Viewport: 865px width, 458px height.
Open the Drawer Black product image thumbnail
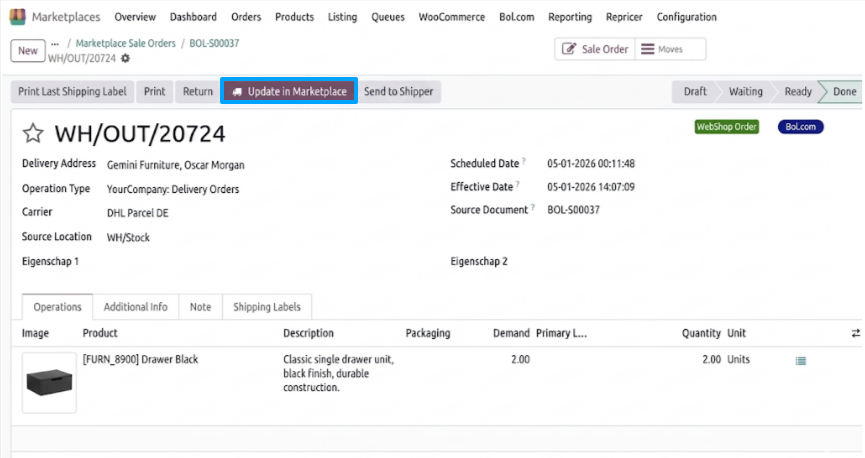tap(49, 383)
